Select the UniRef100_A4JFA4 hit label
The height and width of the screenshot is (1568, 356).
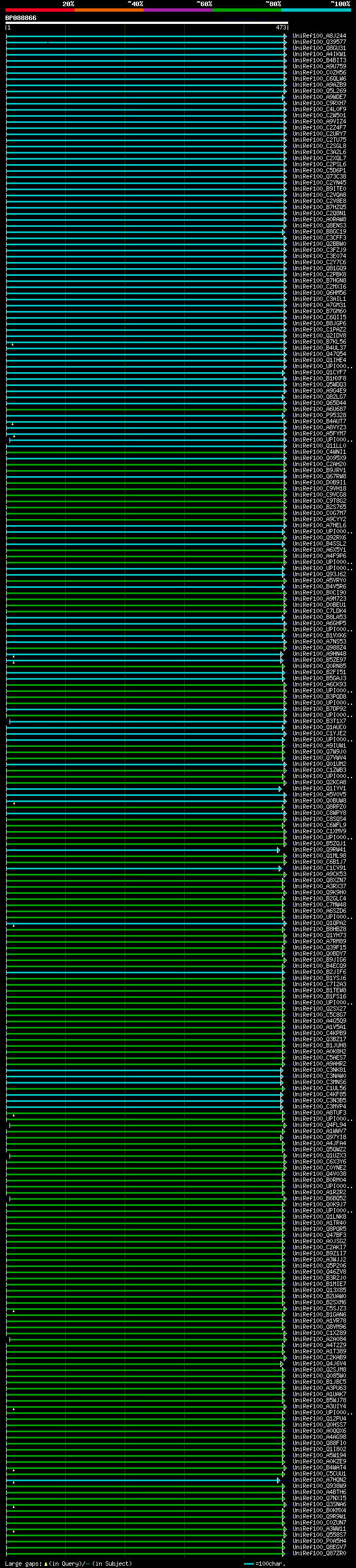tap(319, 1143)
